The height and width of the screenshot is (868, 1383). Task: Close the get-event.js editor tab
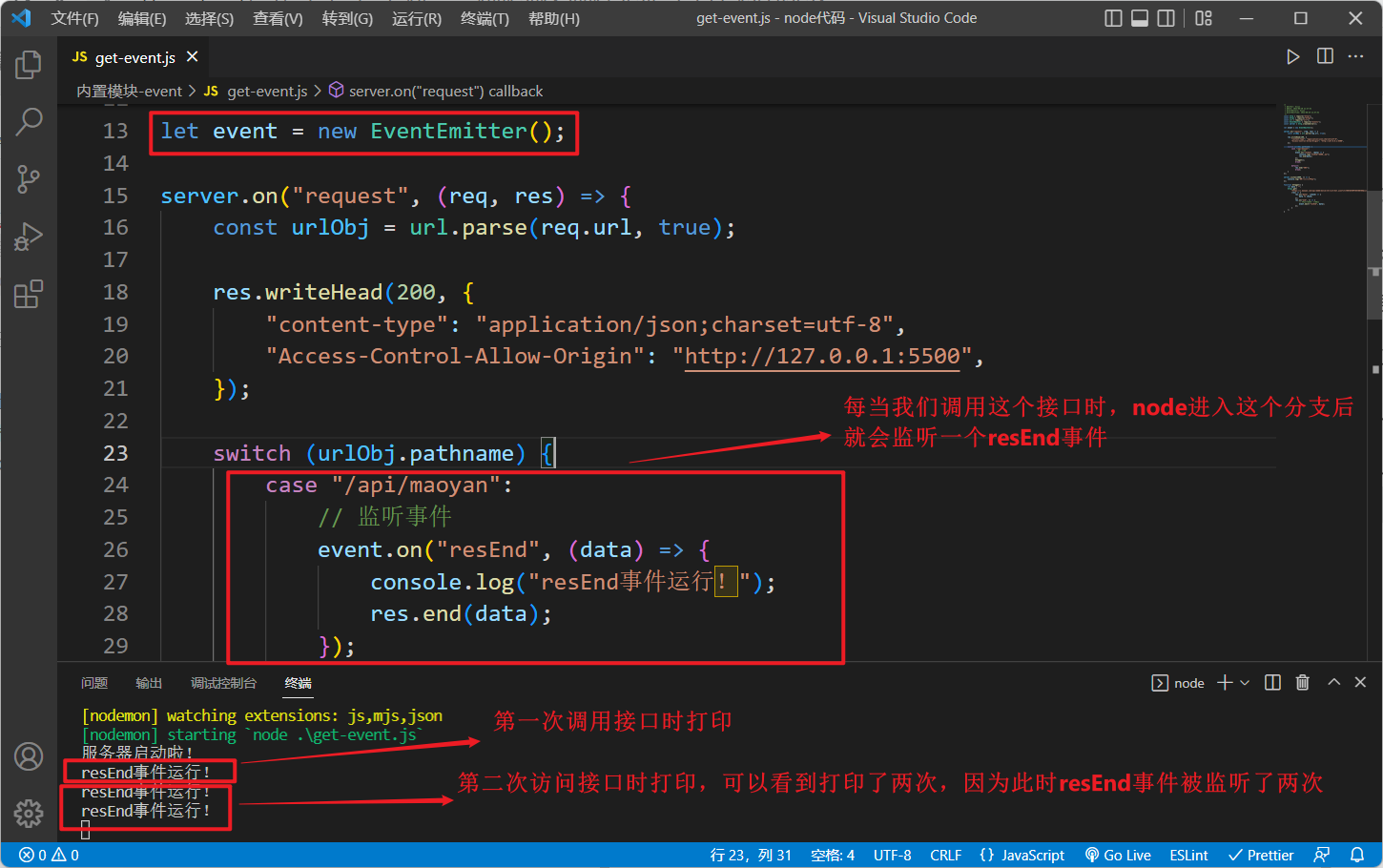[192, 57]
